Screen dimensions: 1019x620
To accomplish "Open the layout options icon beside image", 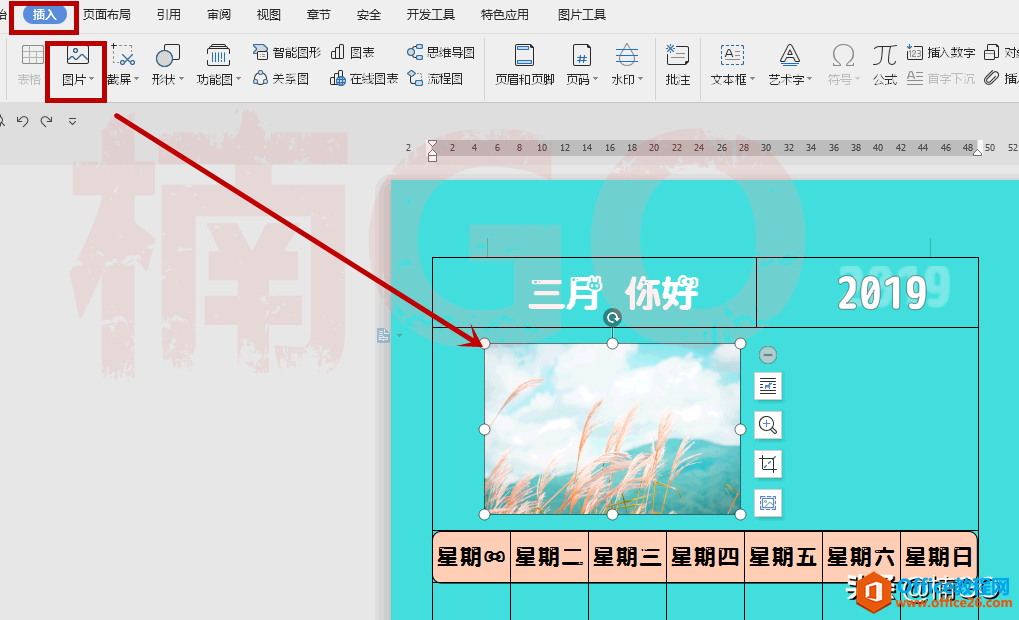I will [x=767, y=386].
